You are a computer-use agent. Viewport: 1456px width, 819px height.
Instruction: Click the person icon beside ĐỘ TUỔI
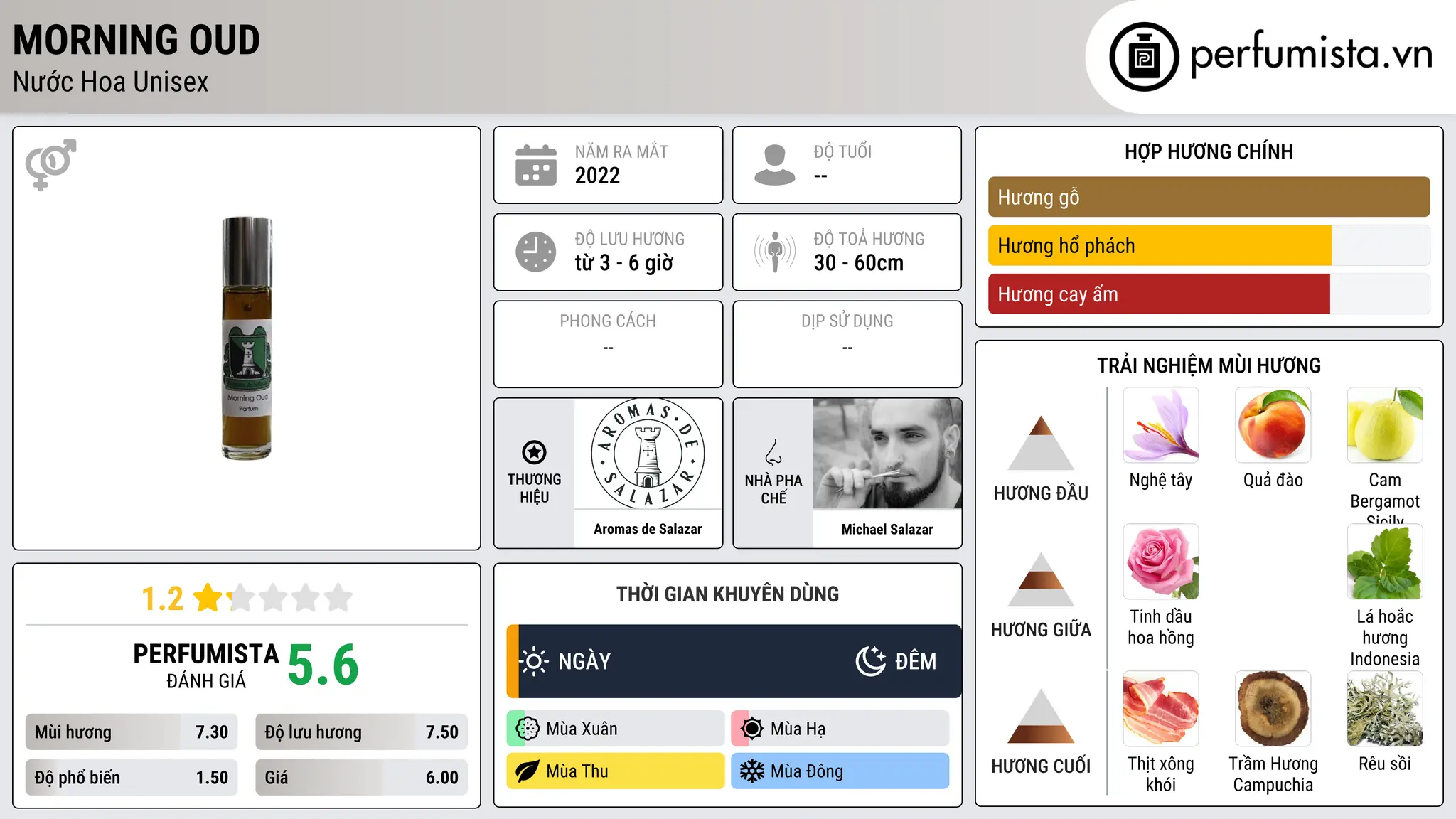(x=775, y=165)
